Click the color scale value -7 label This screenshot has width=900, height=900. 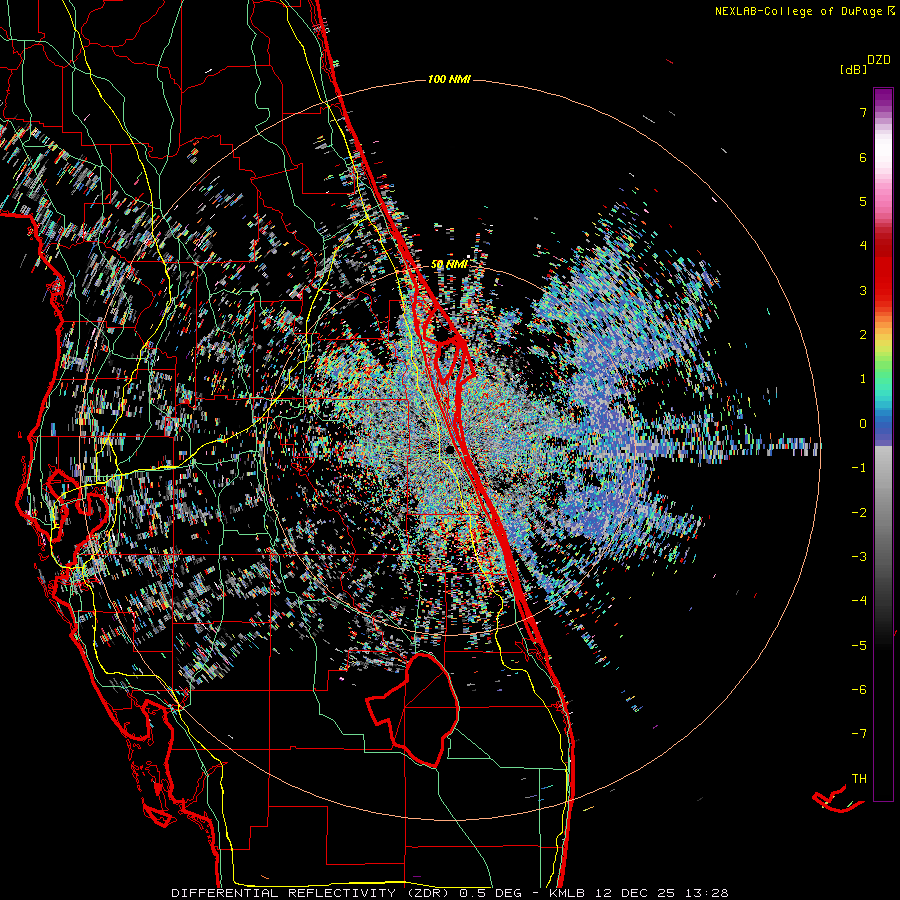tap(859, 734)
